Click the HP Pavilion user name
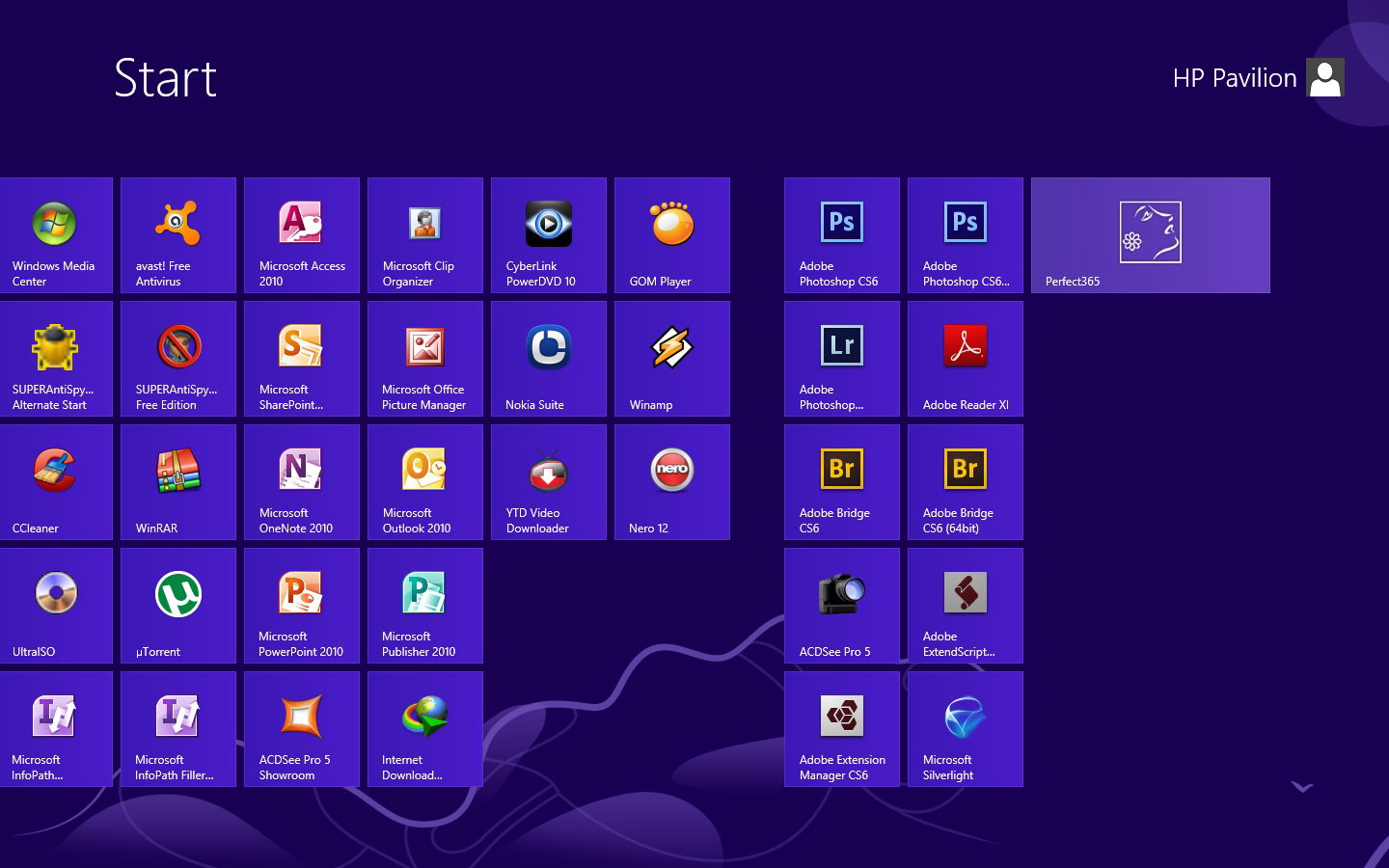 [x=1235, y=78]
